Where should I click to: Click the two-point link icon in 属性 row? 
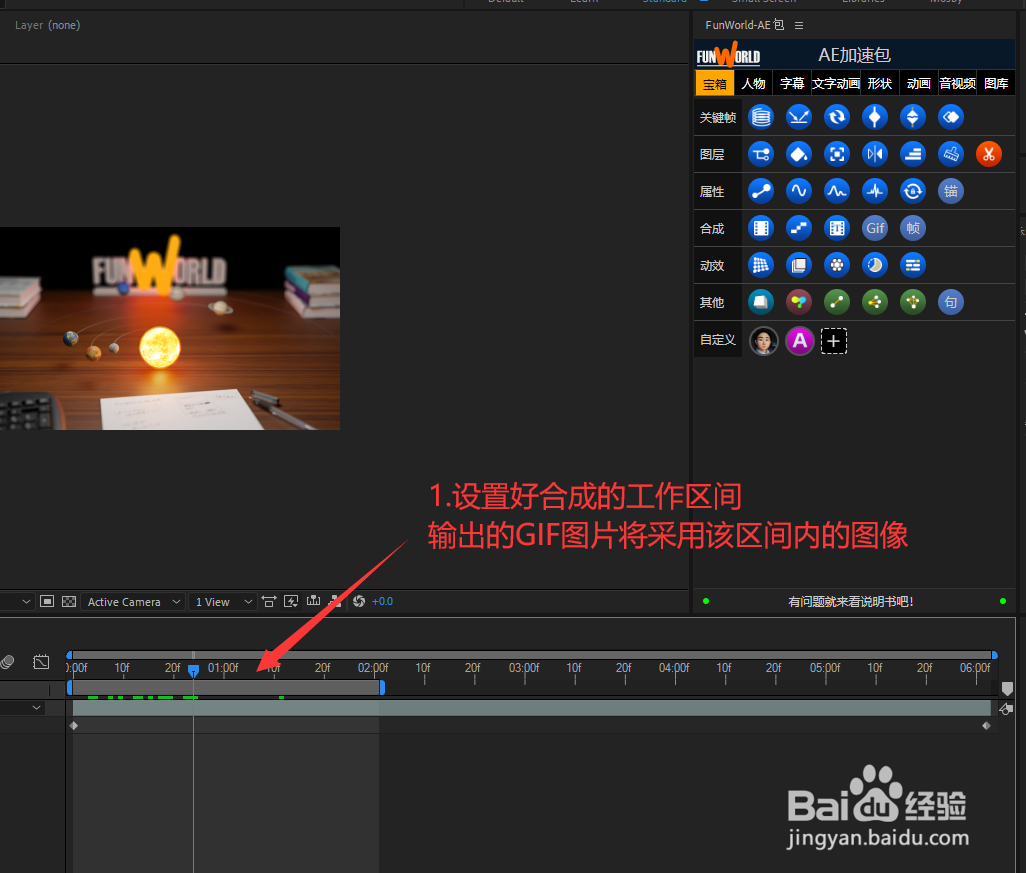pyautogui.click(x=760, y=191)
